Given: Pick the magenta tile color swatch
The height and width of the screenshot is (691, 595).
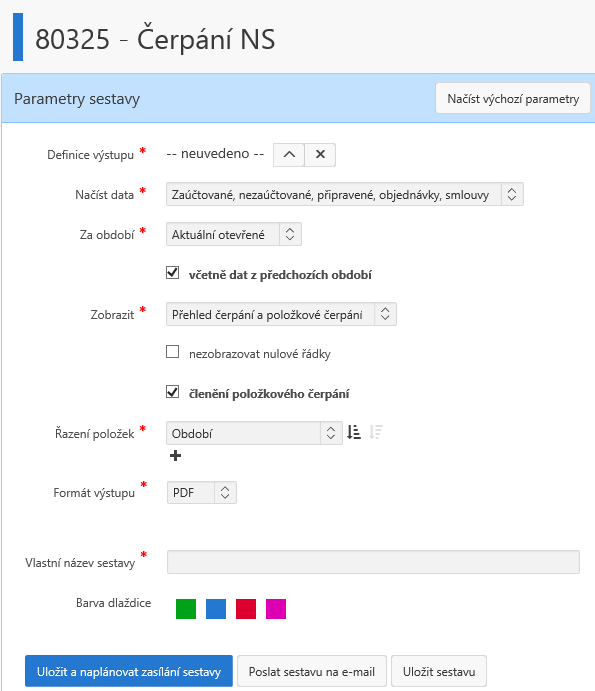Looking at the screenshot, I should point(276,609).
